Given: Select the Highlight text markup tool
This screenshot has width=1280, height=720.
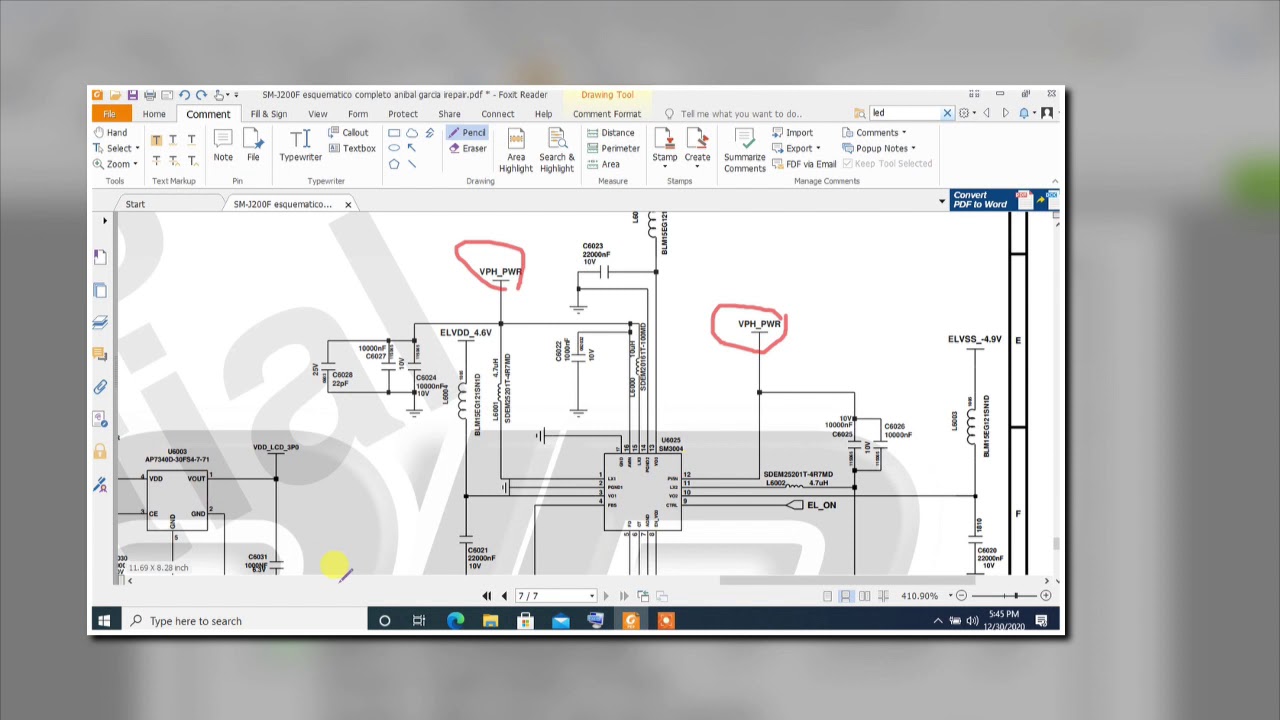Looking at the screenshot, I should (156, 141).
